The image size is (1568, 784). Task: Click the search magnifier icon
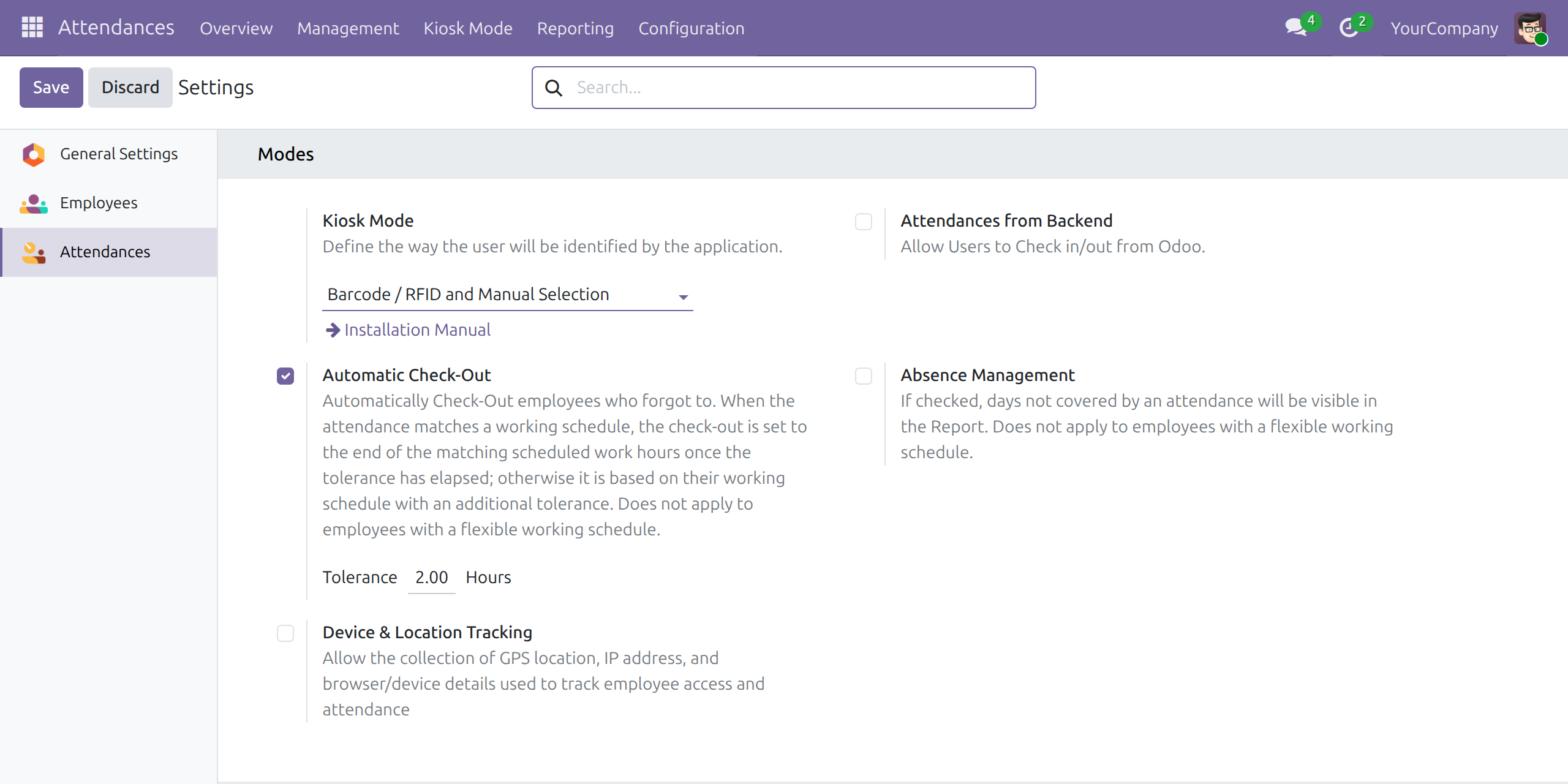(554, 88)
